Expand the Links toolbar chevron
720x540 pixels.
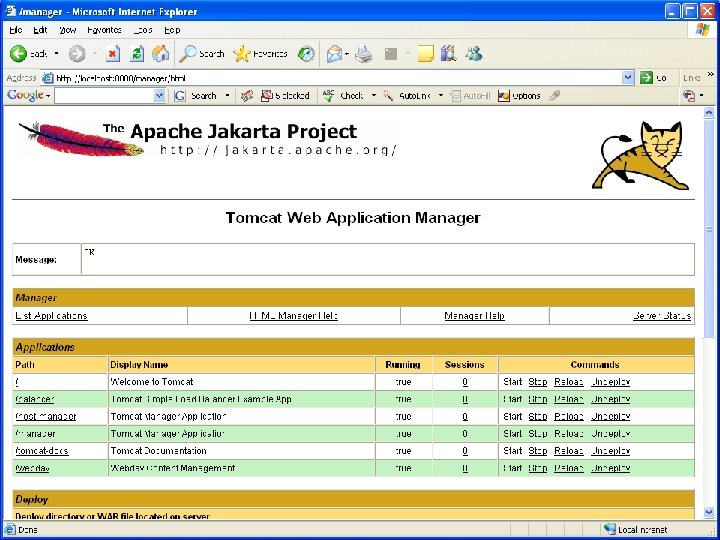click(711, 73)
